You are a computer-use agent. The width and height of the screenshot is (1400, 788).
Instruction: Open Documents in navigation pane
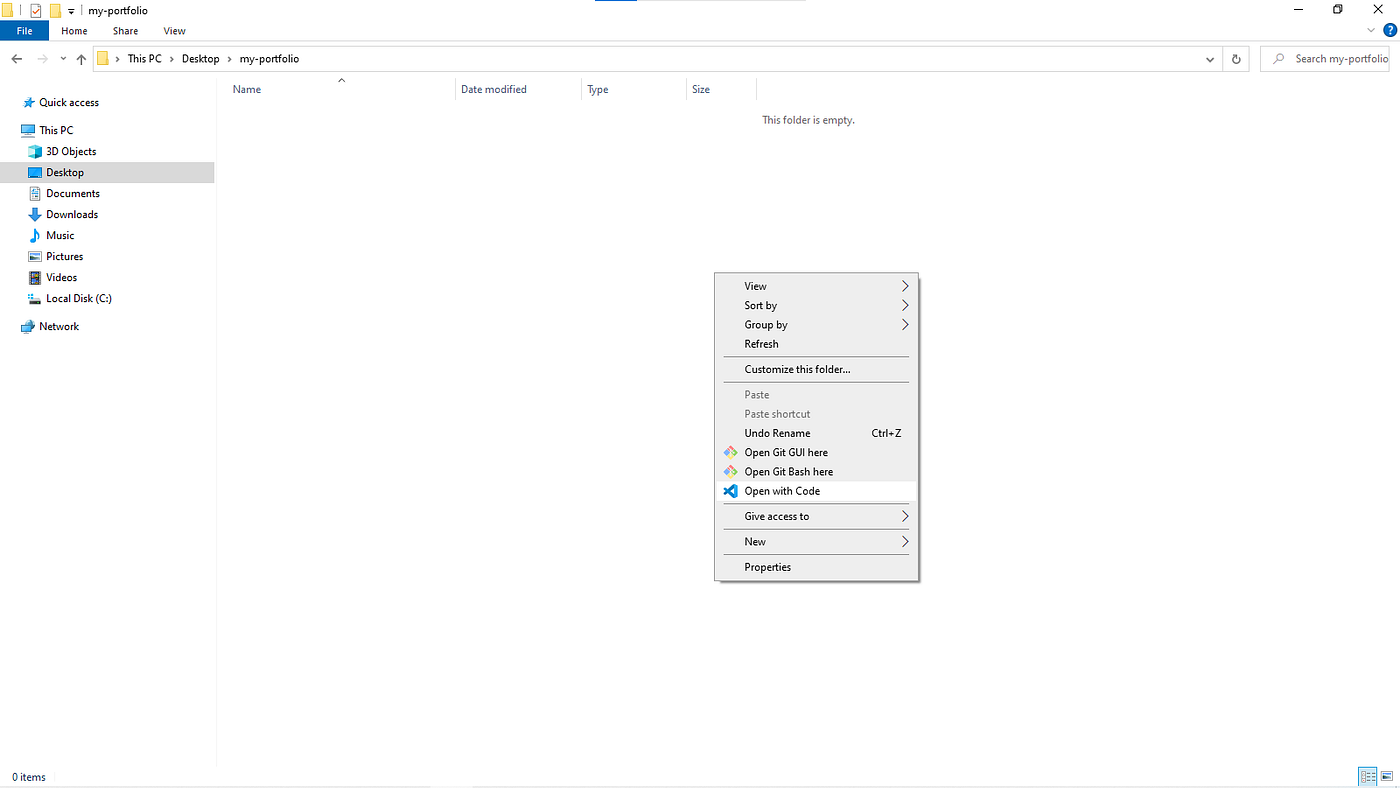(x=73, y=193)
